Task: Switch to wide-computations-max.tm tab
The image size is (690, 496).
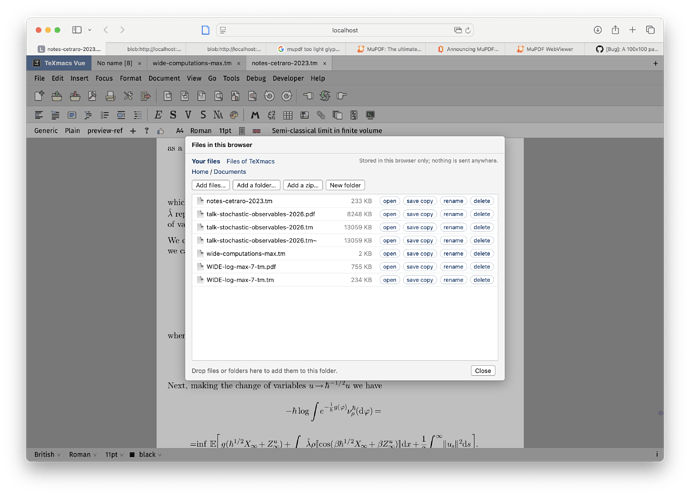Action: pos(192,63)
